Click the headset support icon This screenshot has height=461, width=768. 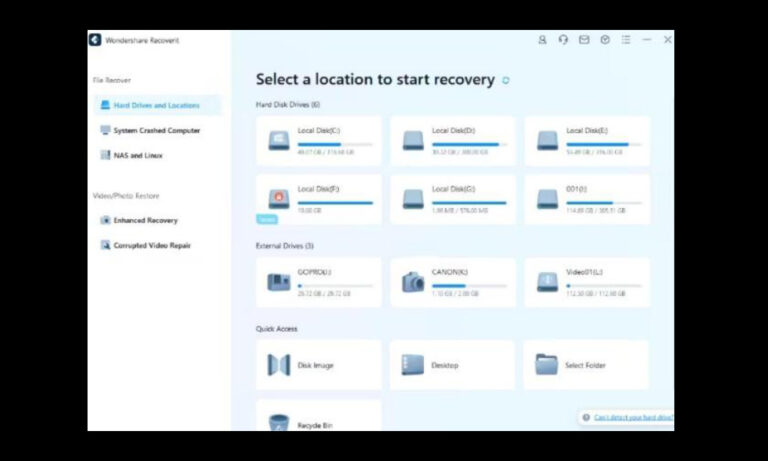point(563,40)
